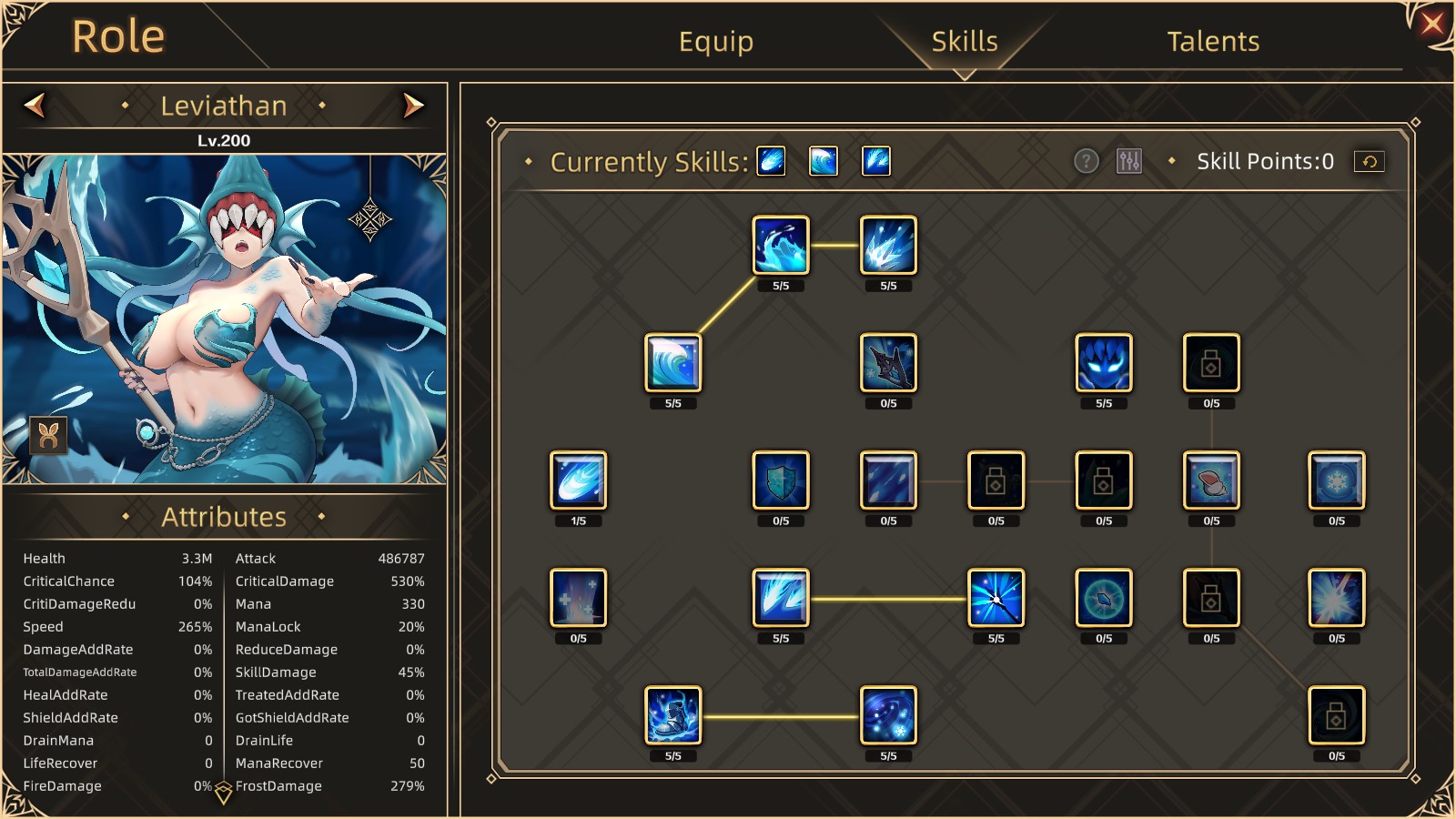Select the blue demon face skill
1456x819 pixels.
1104,362
